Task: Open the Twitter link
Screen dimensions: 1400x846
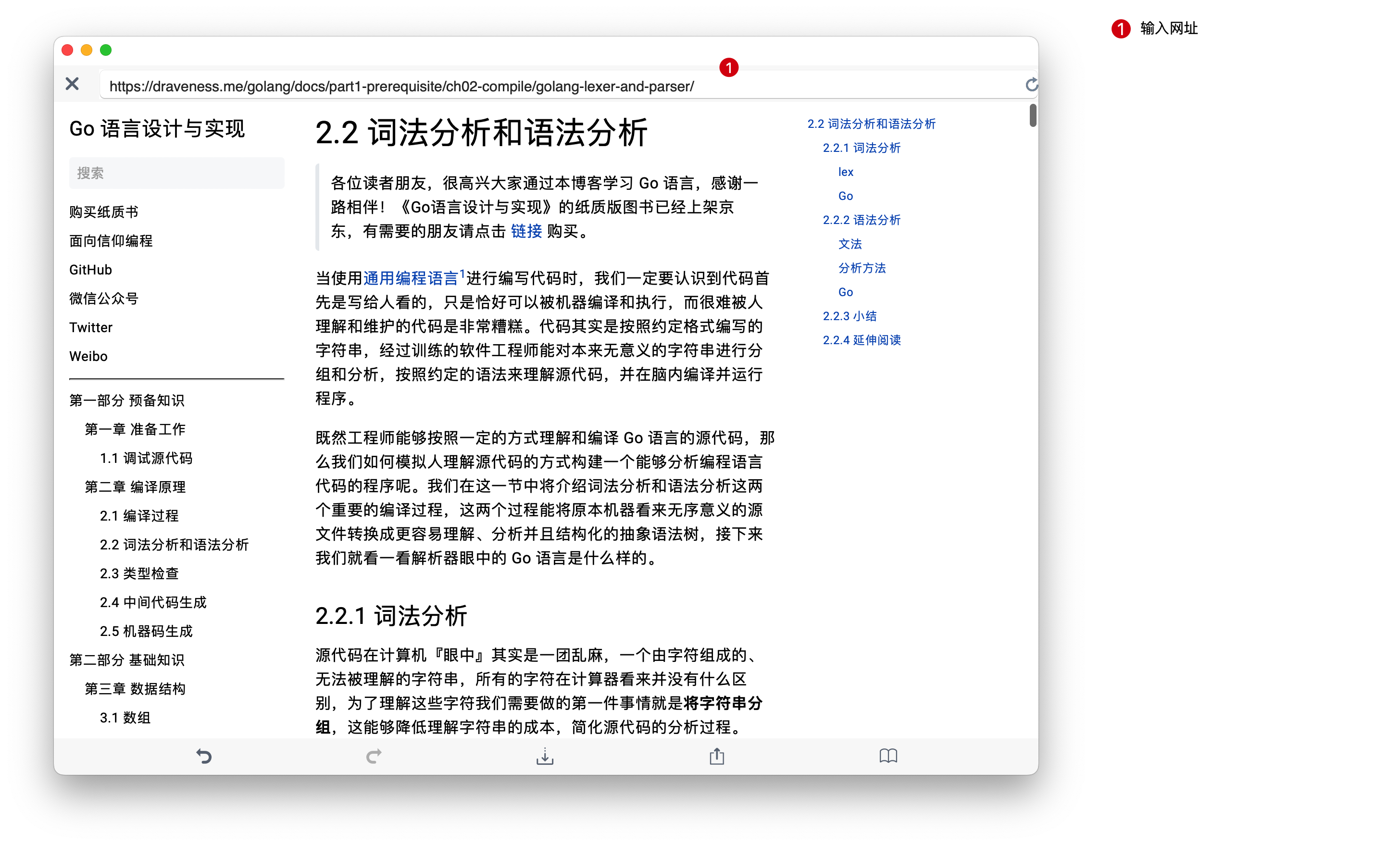Action: tap(90, 327)
